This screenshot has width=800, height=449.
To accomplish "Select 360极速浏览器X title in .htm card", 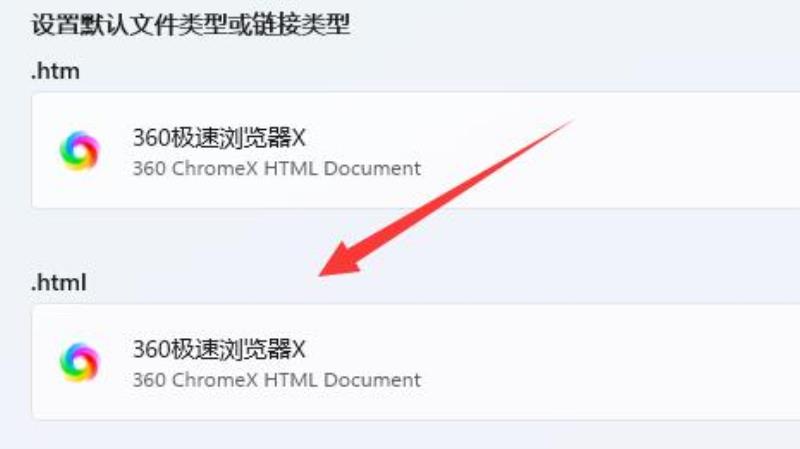I will click(x=219, y=138).
